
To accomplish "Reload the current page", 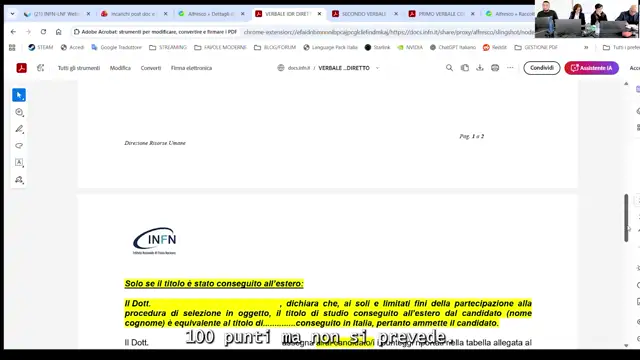I will pos(43,31).
